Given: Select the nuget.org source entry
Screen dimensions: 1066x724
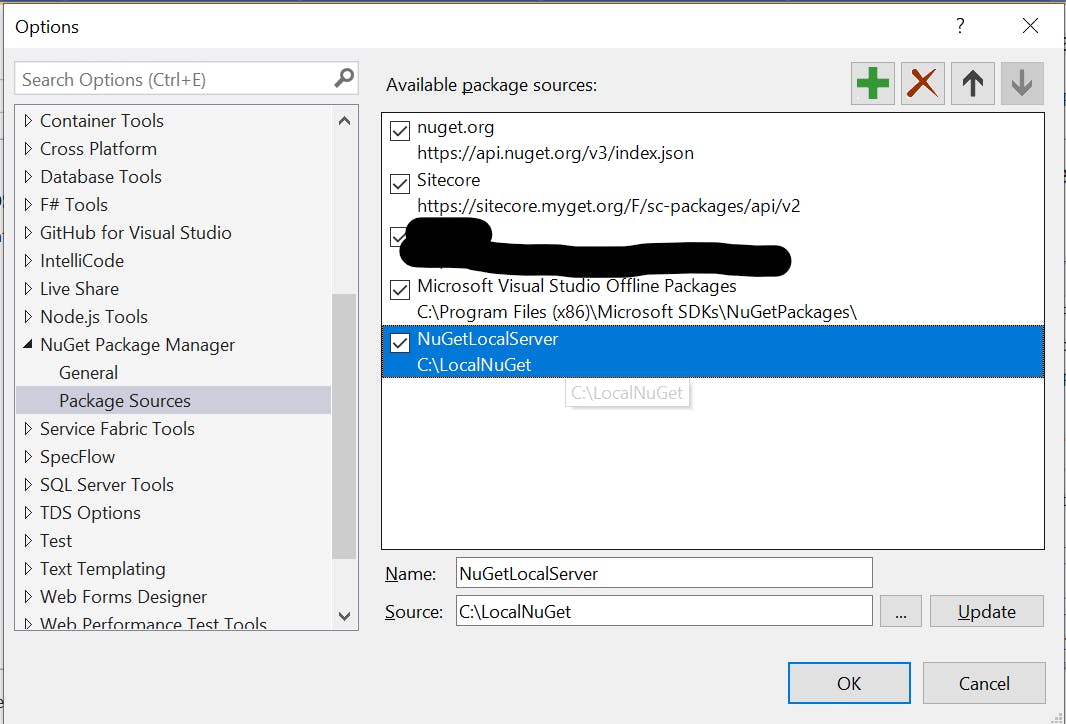Looking at the screenshot, I should [712, 140].
